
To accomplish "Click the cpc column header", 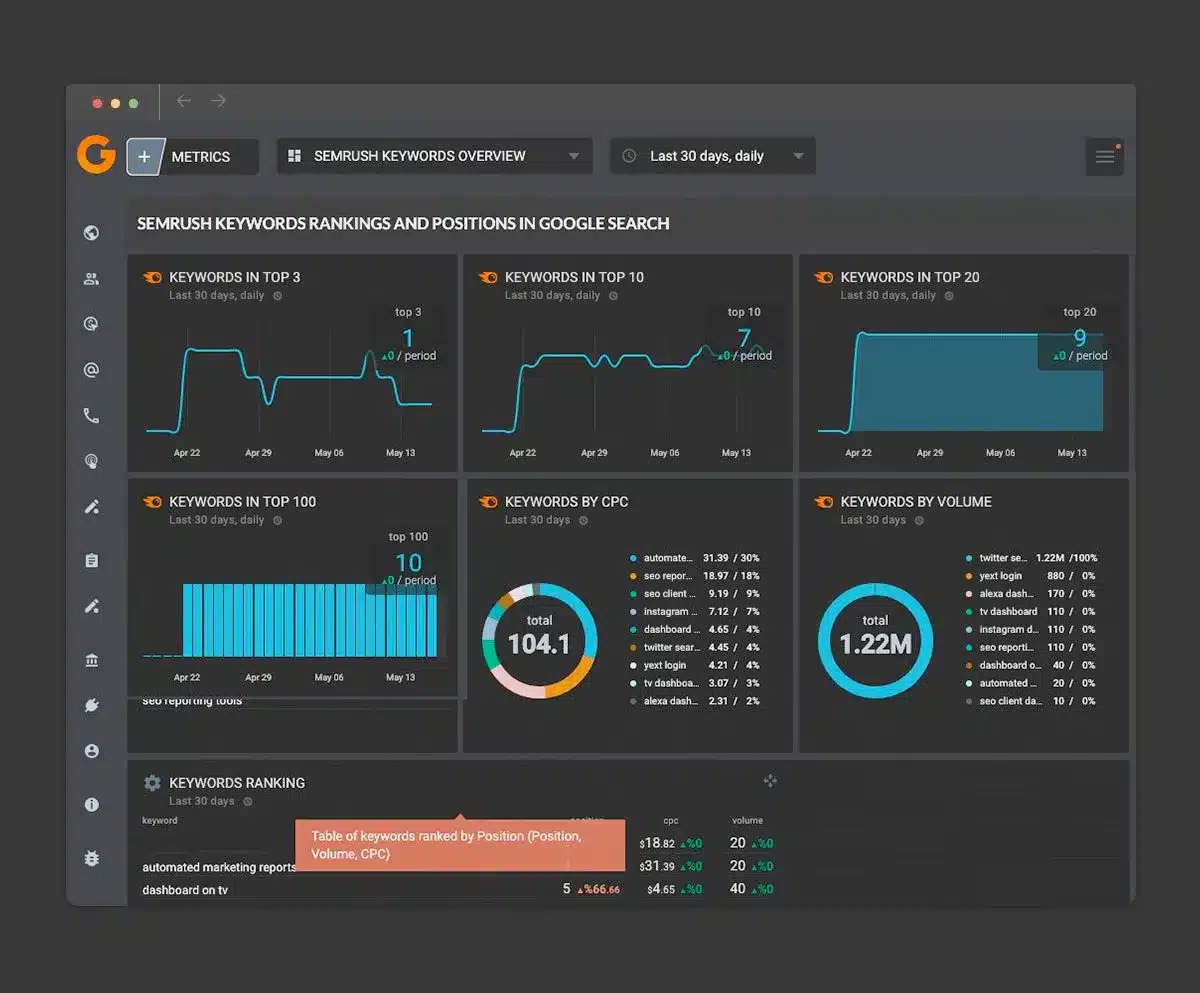I will point(671,821).
